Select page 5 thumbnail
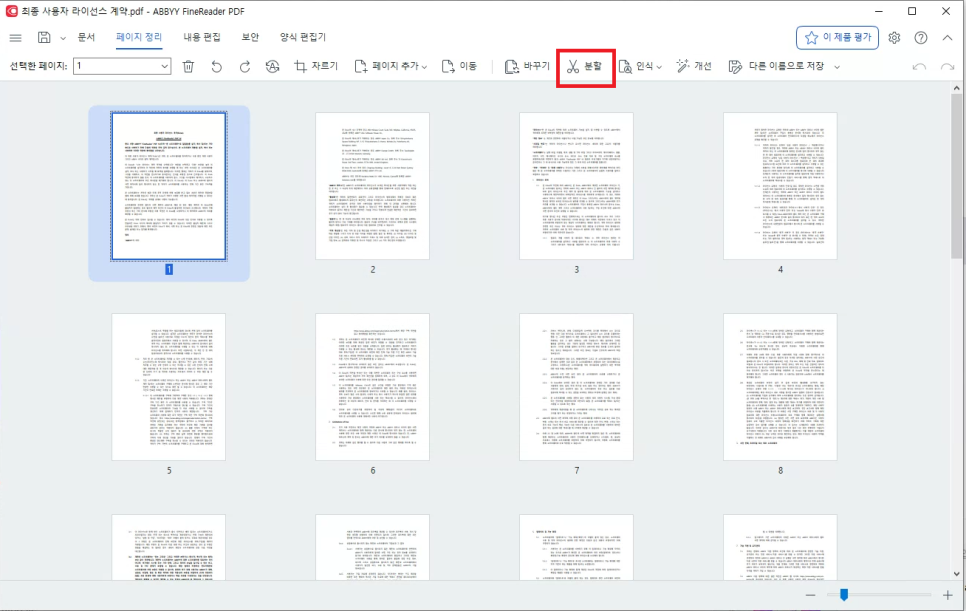Screen dimensions: 966x611 169,387
